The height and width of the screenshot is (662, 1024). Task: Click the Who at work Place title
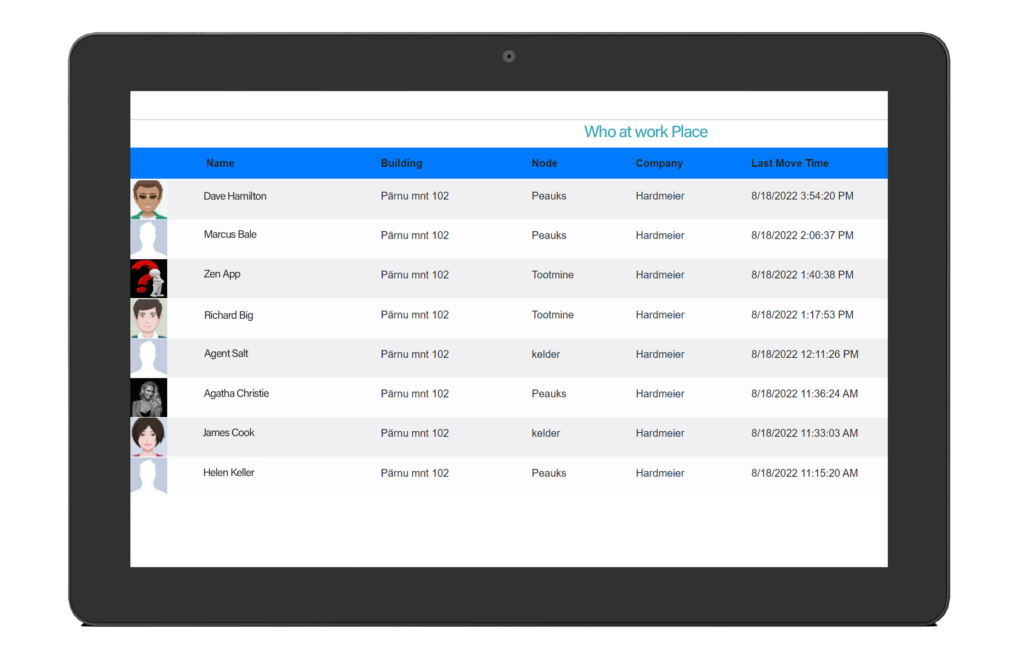point(645,132)
